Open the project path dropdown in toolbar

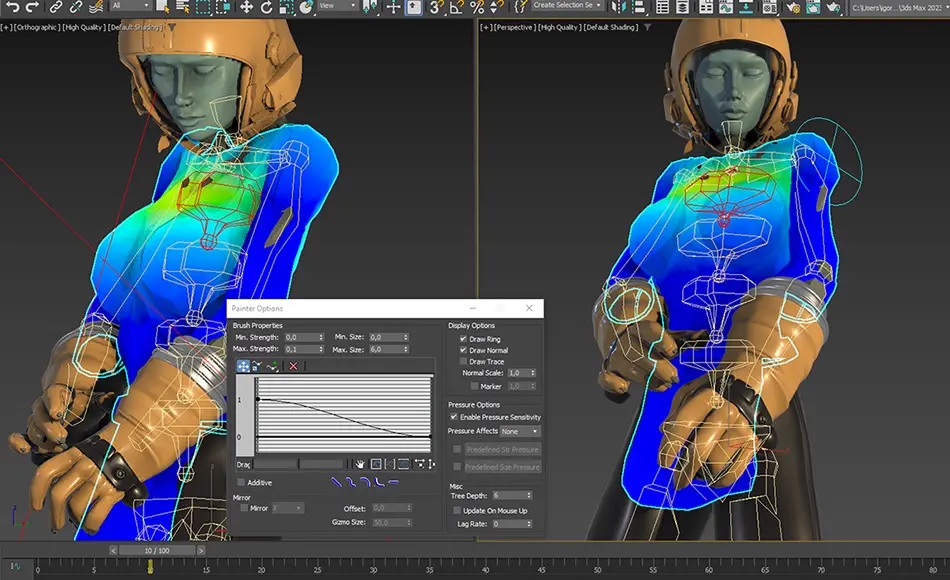(899, 7)
